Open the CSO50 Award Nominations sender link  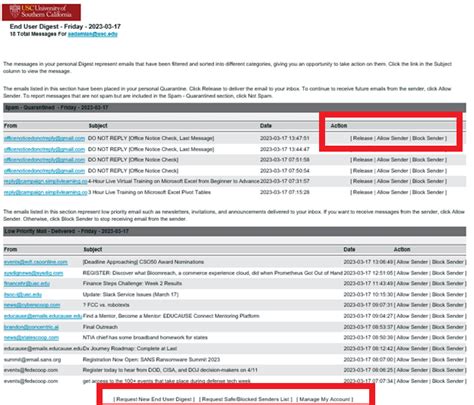(x=36, y=262)
